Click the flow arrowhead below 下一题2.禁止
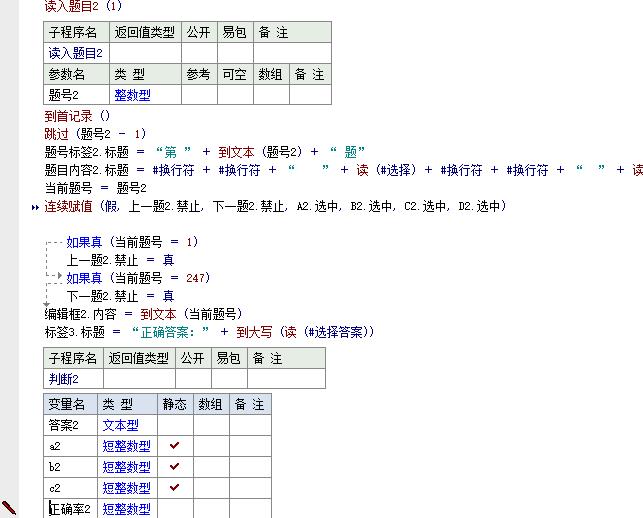The height and width of the screenshot is (518, 643). (47, 304)
